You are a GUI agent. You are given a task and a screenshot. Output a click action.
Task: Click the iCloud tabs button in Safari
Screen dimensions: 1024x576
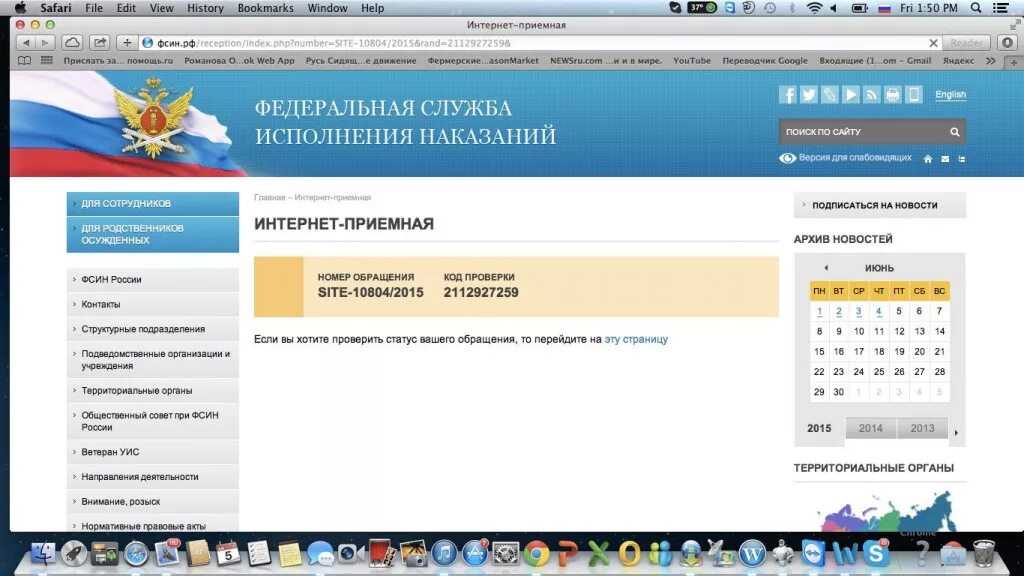point(72,43)
